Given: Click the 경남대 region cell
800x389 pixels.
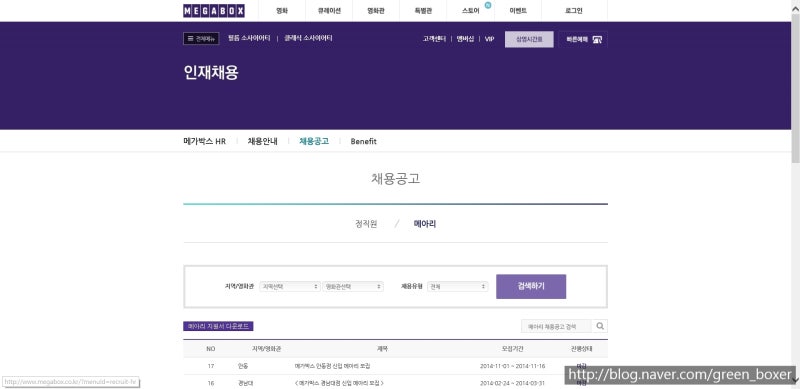Looking at the screenshot, I should coord(245,382).
